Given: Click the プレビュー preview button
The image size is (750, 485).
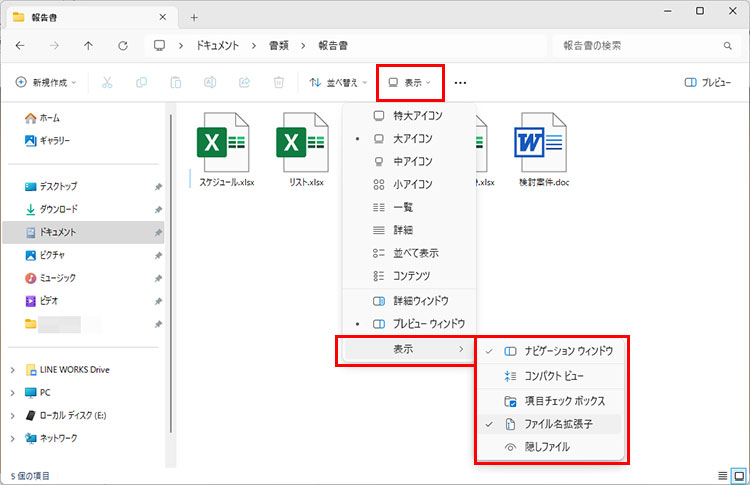Looking at the screenshot, I should (x=707, y=83).
